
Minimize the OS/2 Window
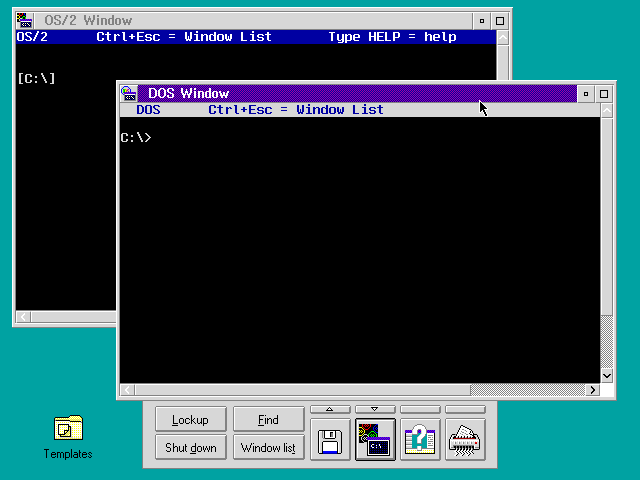tap(482, 21)
